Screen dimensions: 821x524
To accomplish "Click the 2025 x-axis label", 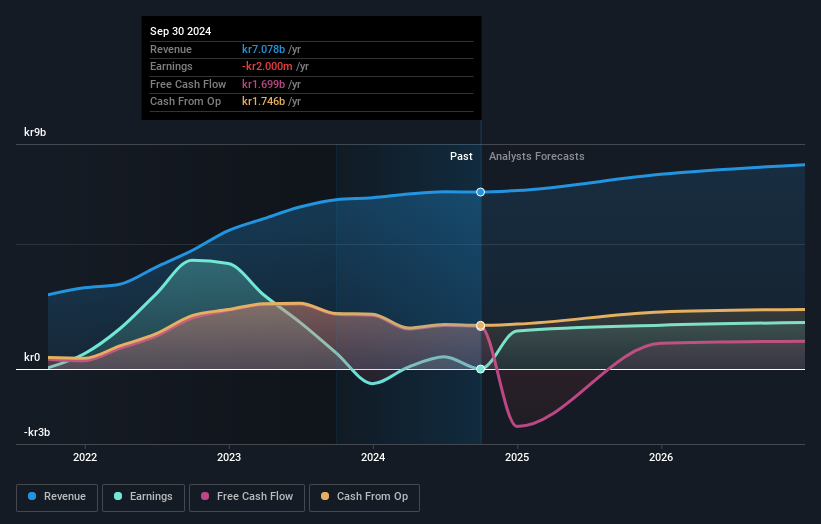I will click(517, 457).
